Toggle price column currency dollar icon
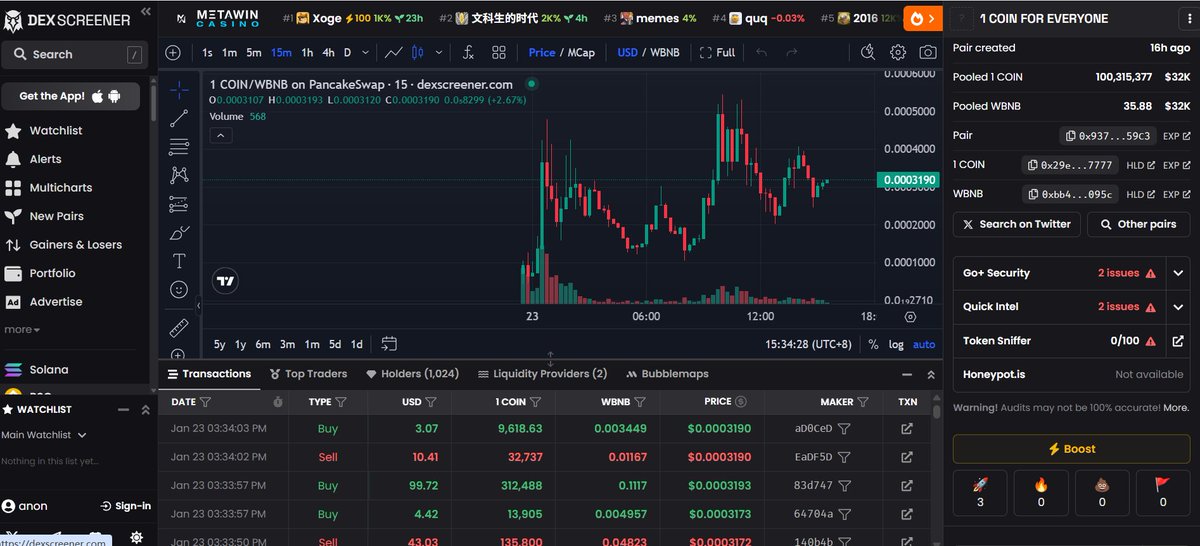The height and width of the screenshot is (546, 1200). [741, 402]
